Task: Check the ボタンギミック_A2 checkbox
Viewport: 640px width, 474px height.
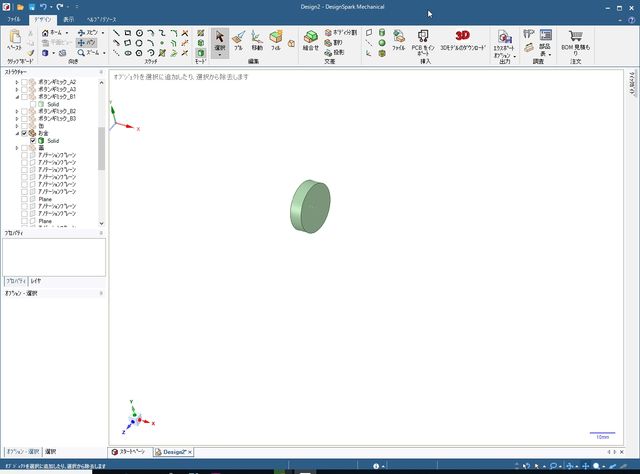Action: pos(24,82)
